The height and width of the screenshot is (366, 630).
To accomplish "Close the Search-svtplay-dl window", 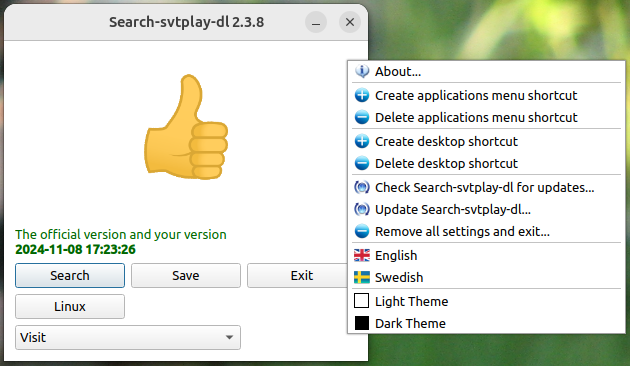I will [350, 22].
